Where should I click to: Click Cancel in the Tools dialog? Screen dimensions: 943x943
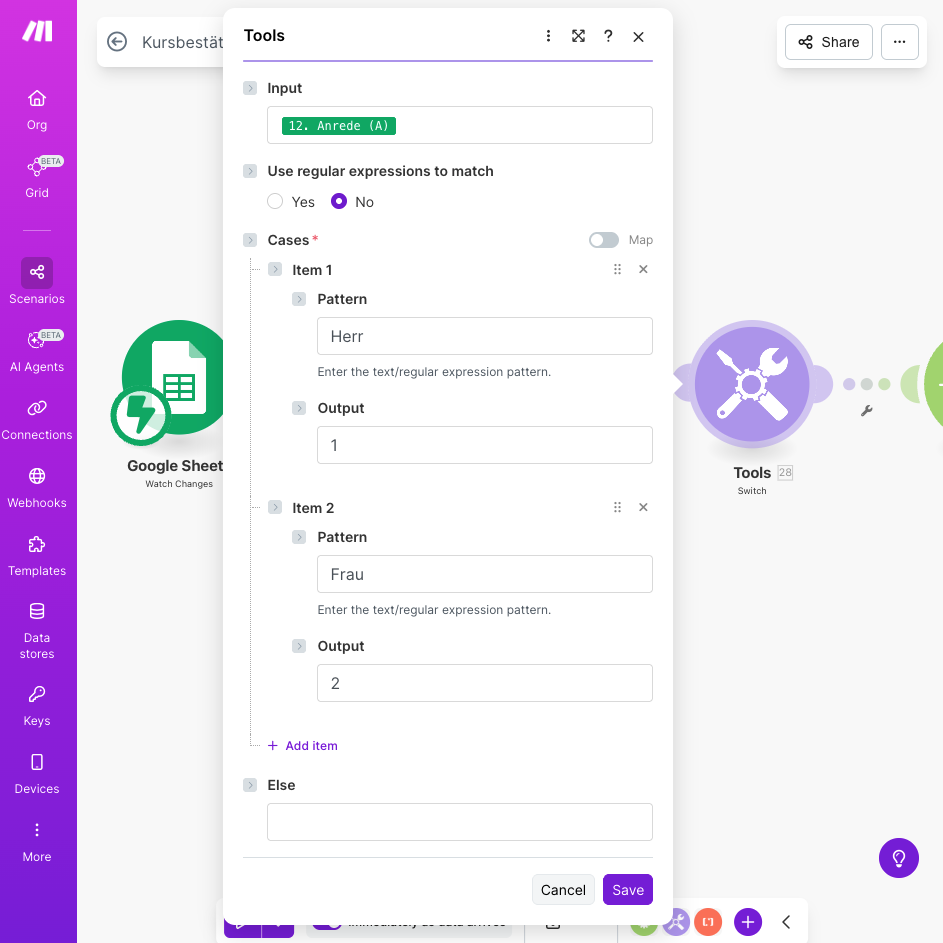[563, 889]
